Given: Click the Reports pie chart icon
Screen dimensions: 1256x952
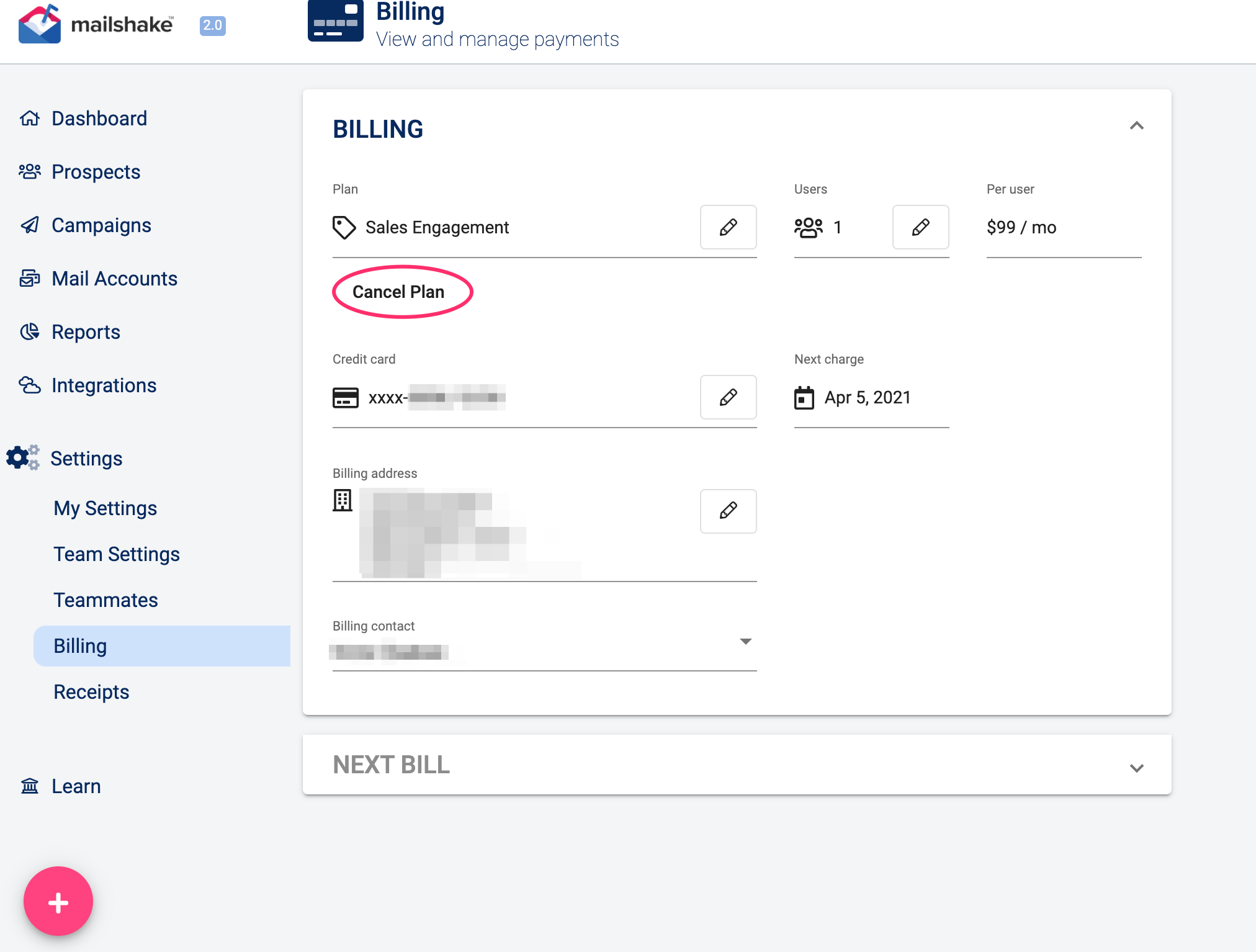Looking at the screenshot, I should [x=30, y=331].
